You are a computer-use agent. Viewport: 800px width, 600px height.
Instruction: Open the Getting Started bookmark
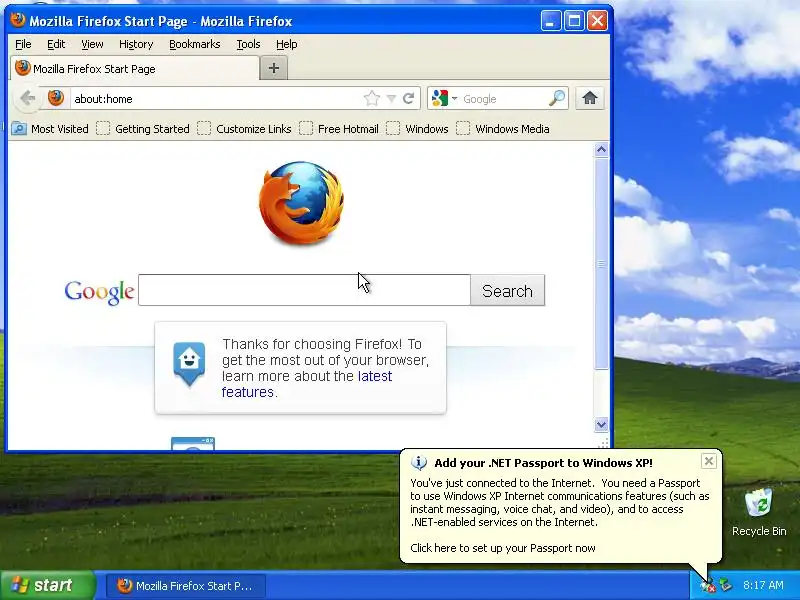pyautogui.click(x=143, y=129)
